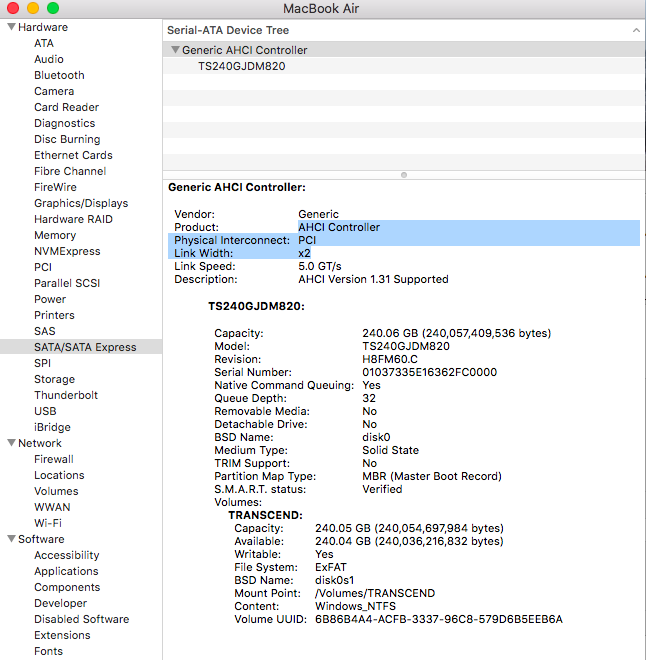The image size is (646, 660).
Task: Select NVMExpress entry
Action: (x=67, y=251)
